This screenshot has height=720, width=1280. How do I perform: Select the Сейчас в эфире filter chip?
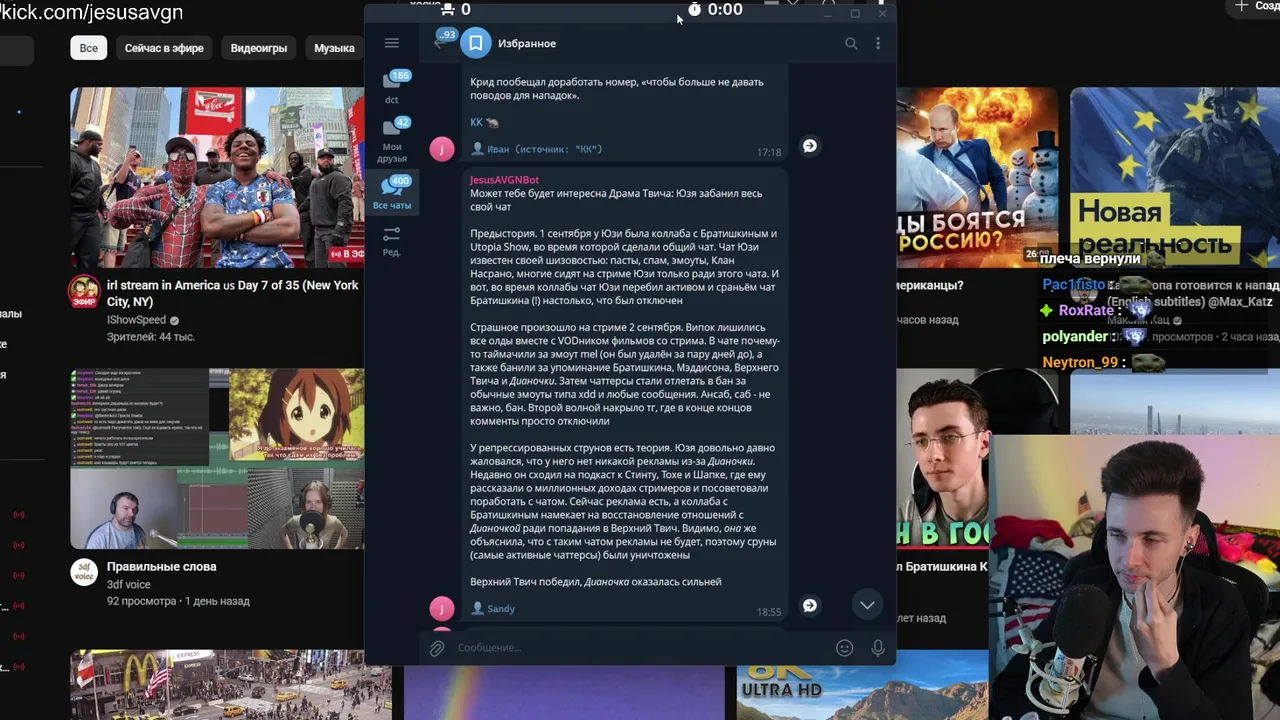tap(164, 48)
